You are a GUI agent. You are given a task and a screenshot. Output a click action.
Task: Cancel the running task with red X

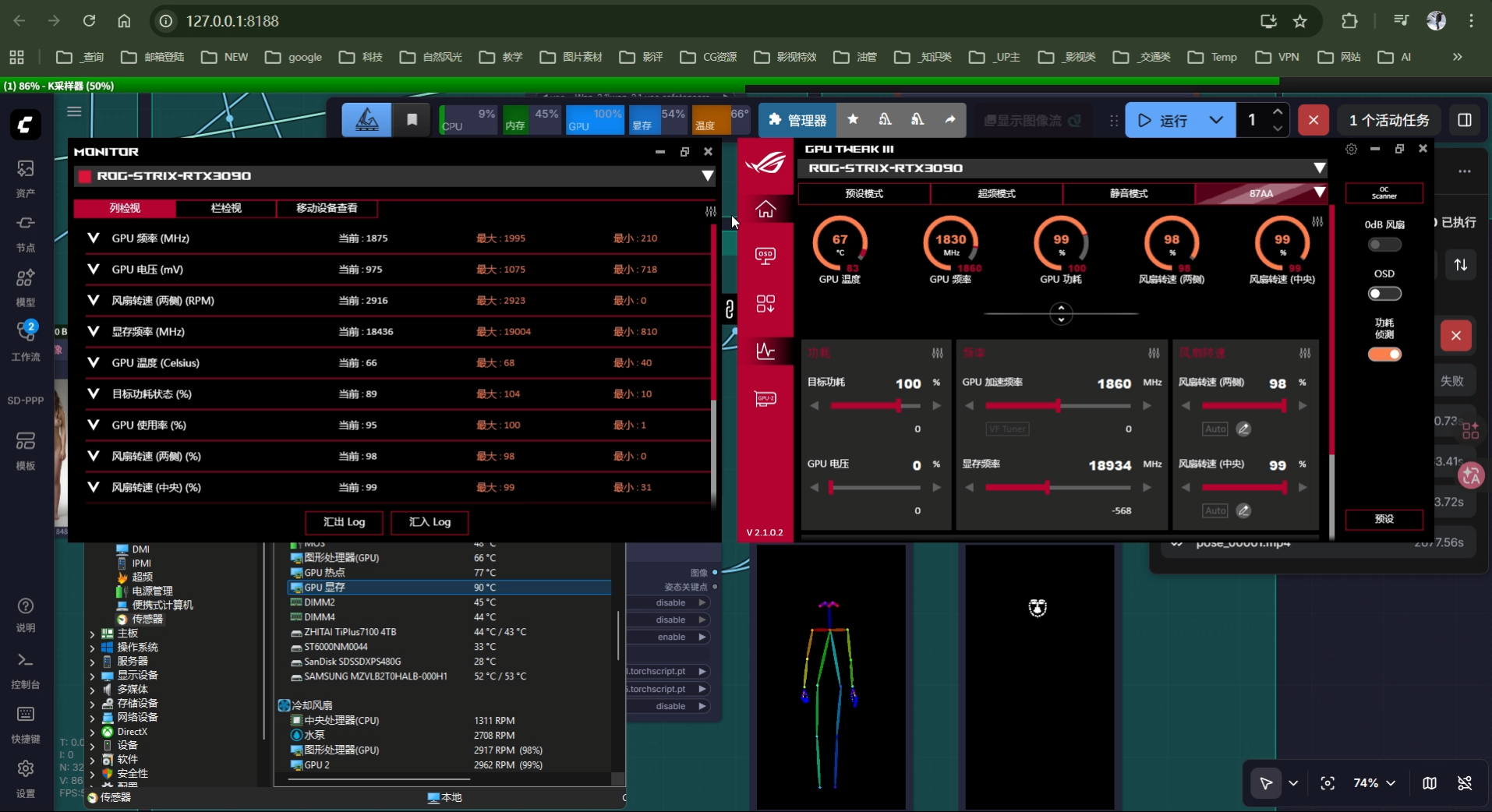[x=1313, y=120]
